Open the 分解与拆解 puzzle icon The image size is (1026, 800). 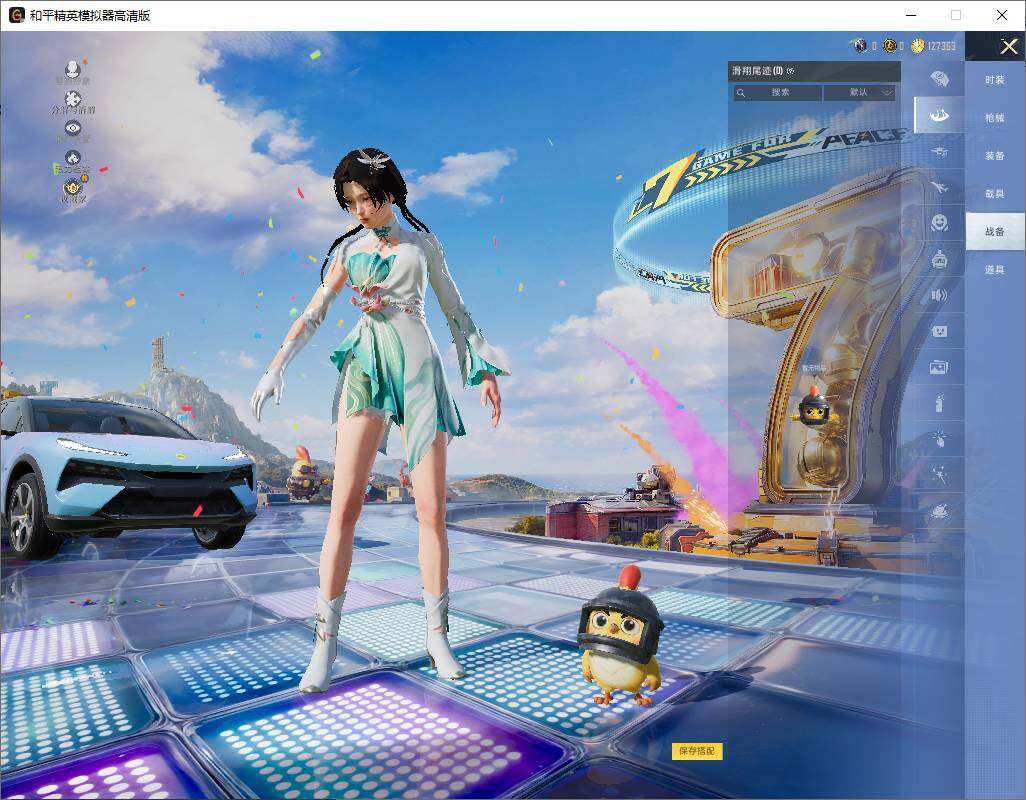(73, 99)
